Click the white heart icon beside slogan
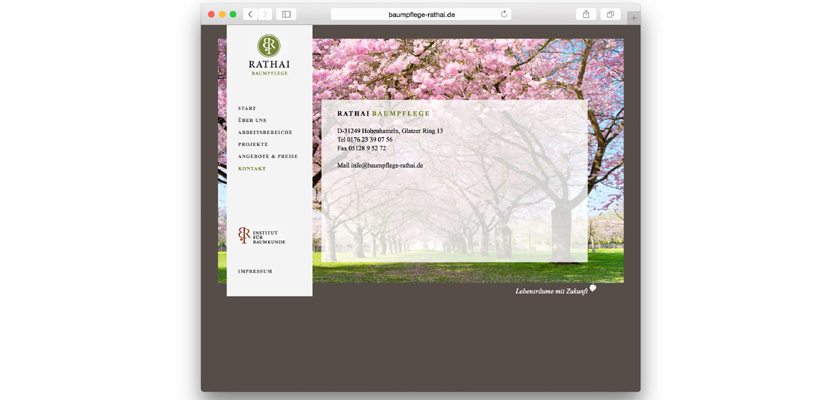This screenshot has height=400, width=840. [x=593, y=288]
